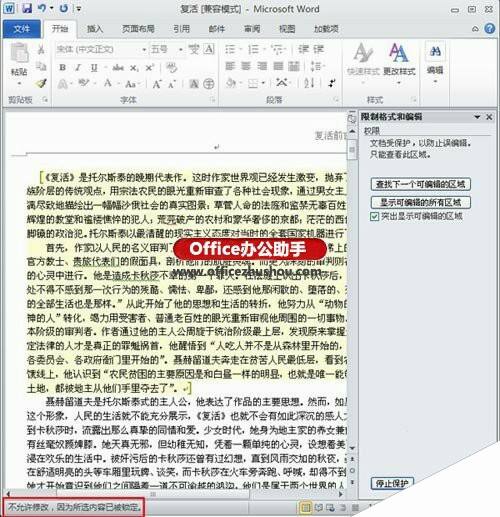Click the Phonetic Guide (文) icon
This screenshot has width=500, height=517.
pos(194,50)
